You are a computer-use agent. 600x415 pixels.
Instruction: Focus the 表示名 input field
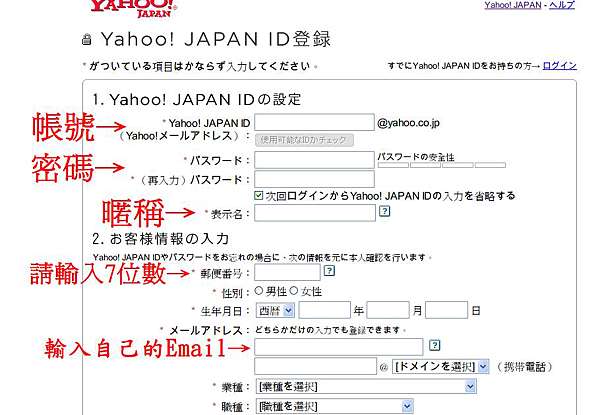coord(315,213)
